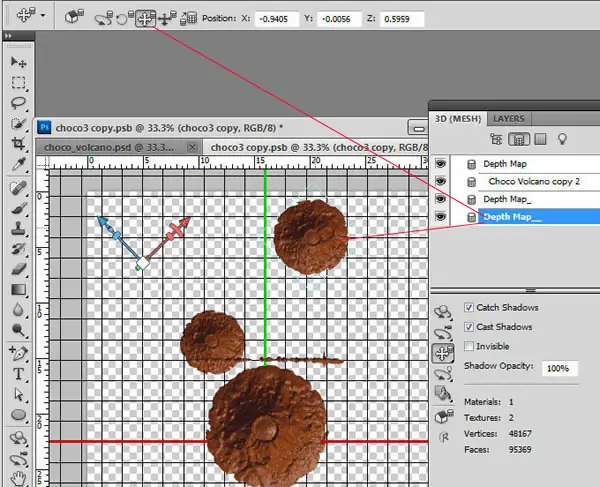Viewport: 600px width, 487px height.
Task: Click the Position Z input field
Action: point(402,19)
